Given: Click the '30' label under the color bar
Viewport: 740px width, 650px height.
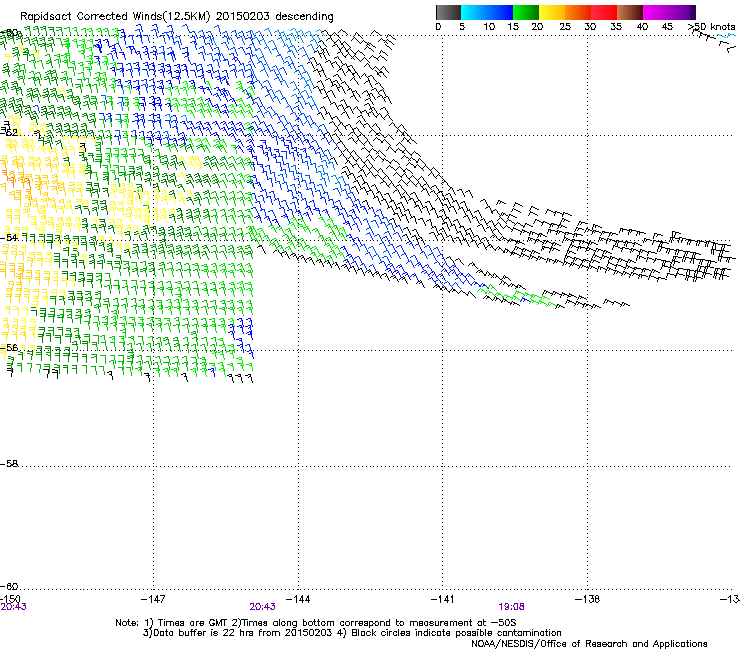Looking at the screenshot, I should click(590, 27).
